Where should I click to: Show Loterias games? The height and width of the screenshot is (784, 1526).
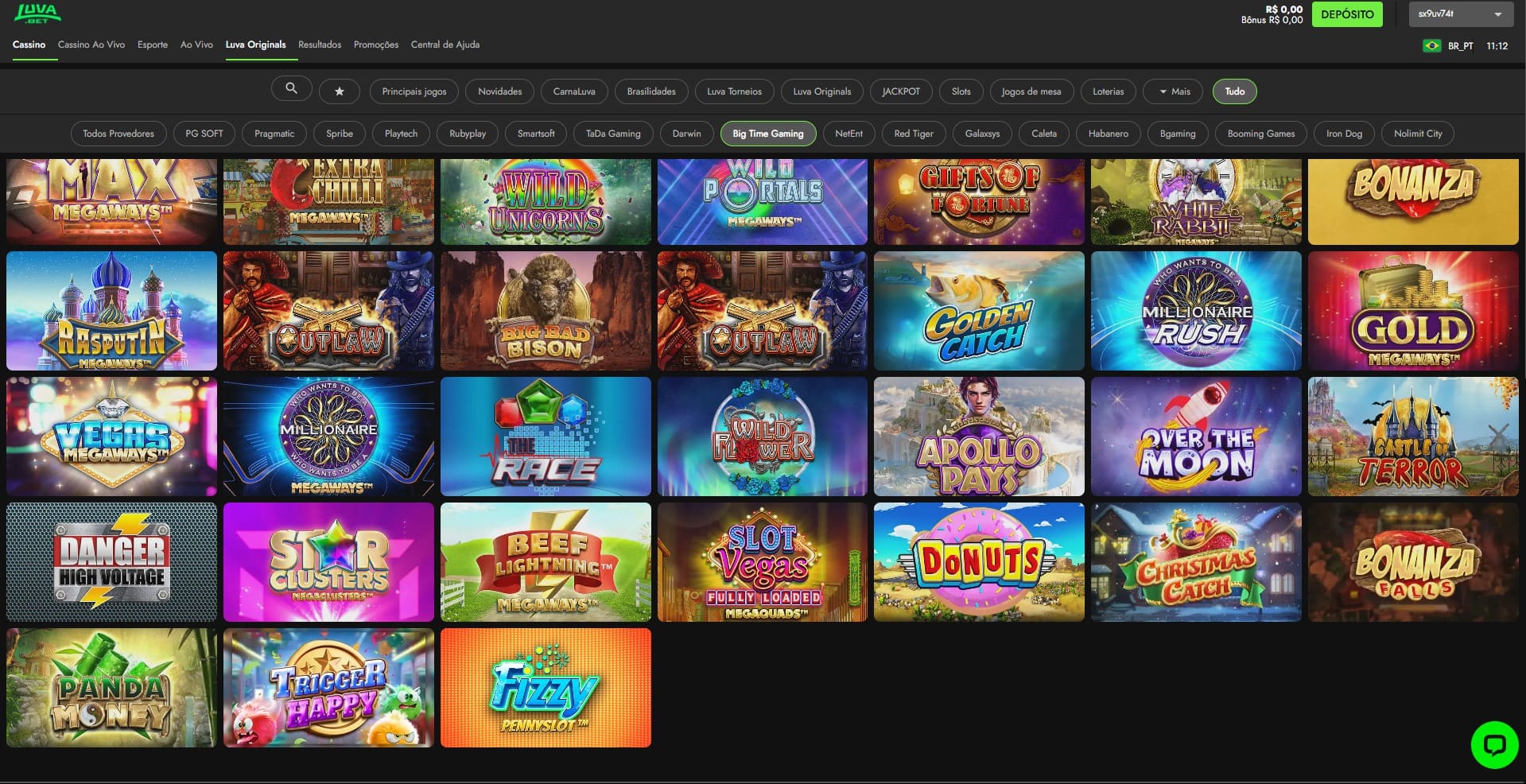(x=1109, y=91)
